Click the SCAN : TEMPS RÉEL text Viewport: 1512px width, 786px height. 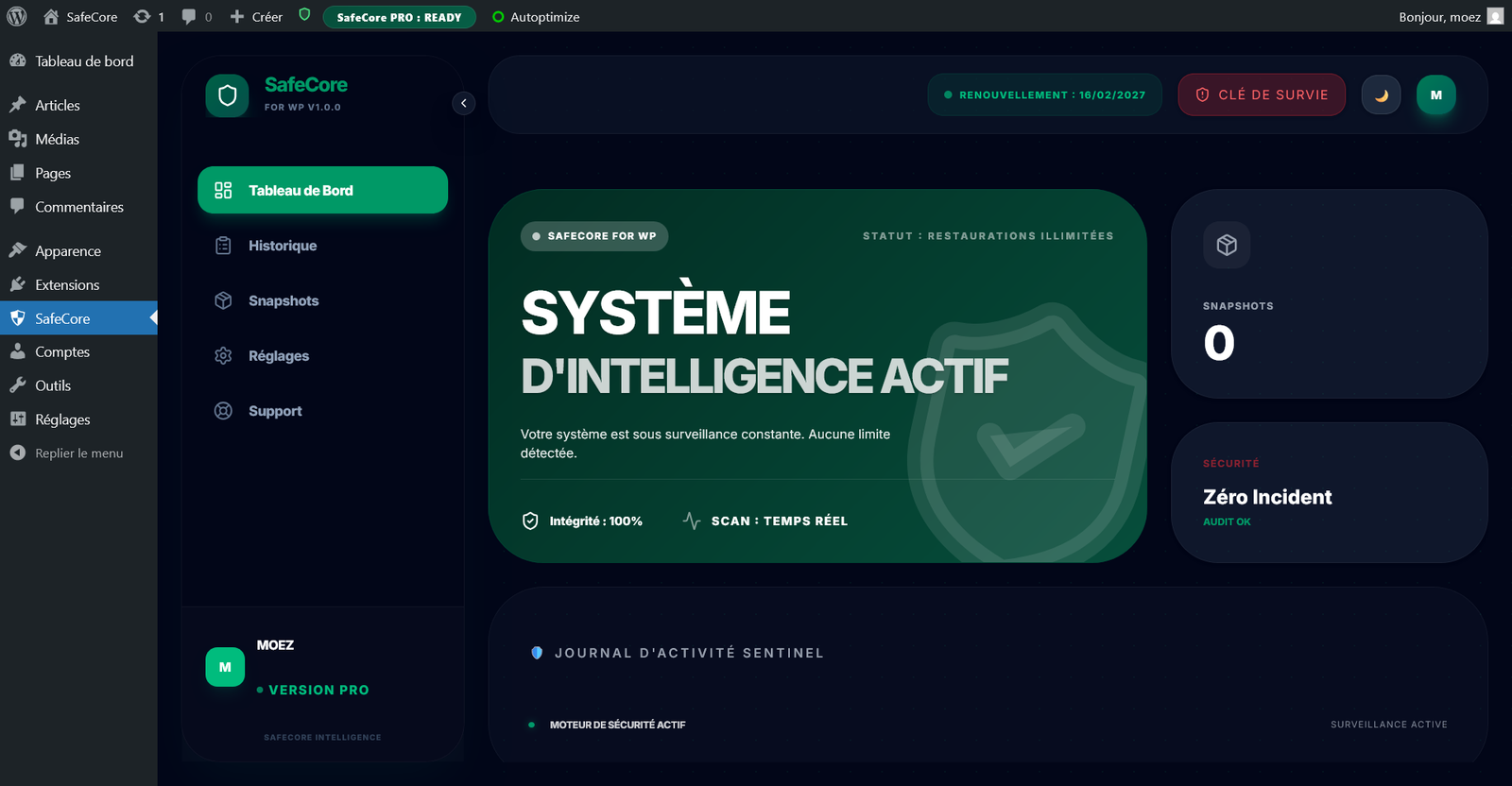[780, 521]
